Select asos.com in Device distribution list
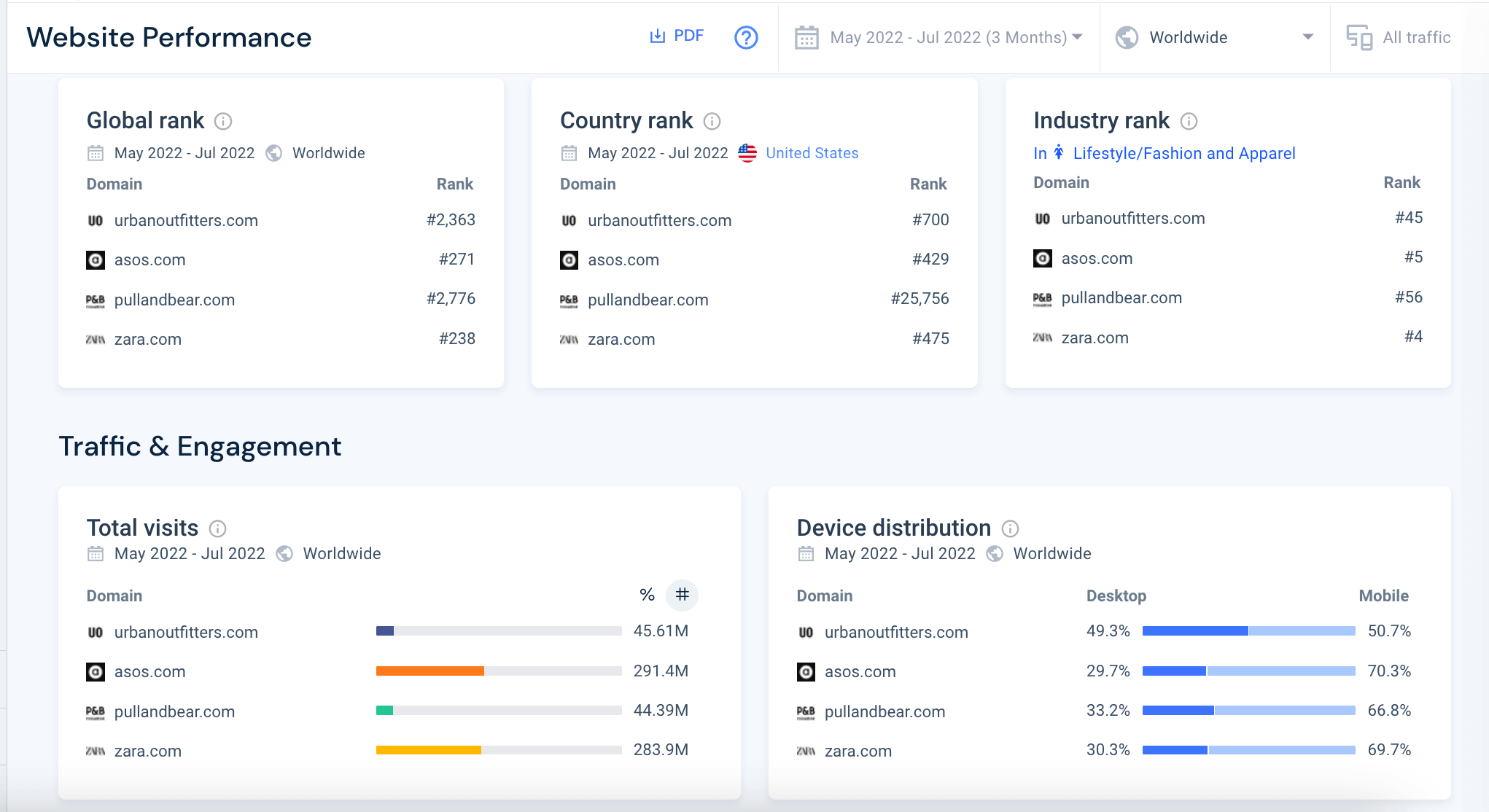This screenshot has width=1489, height=812. (860, 672)
